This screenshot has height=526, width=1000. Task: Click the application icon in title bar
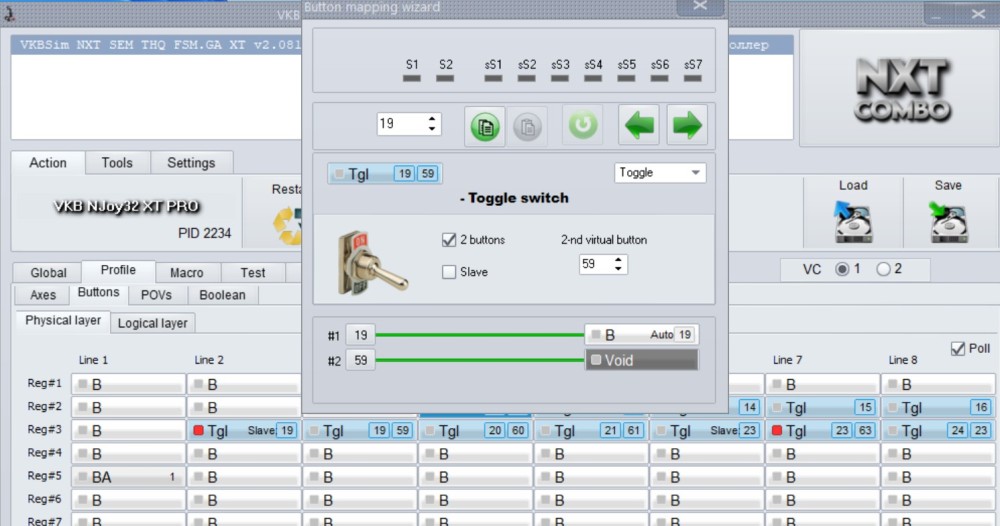[10, 13]
